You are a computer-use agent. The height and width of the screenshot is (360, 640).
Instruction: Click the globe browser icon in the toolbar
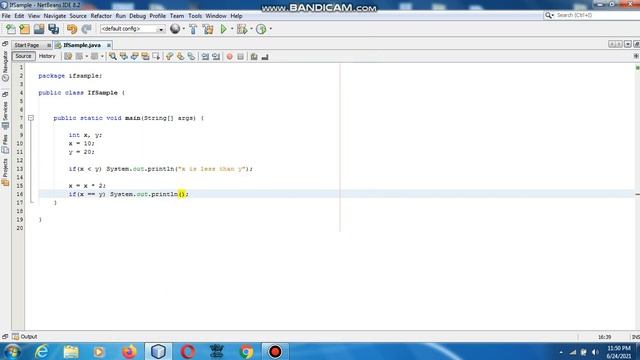click(x=175, y=29)
